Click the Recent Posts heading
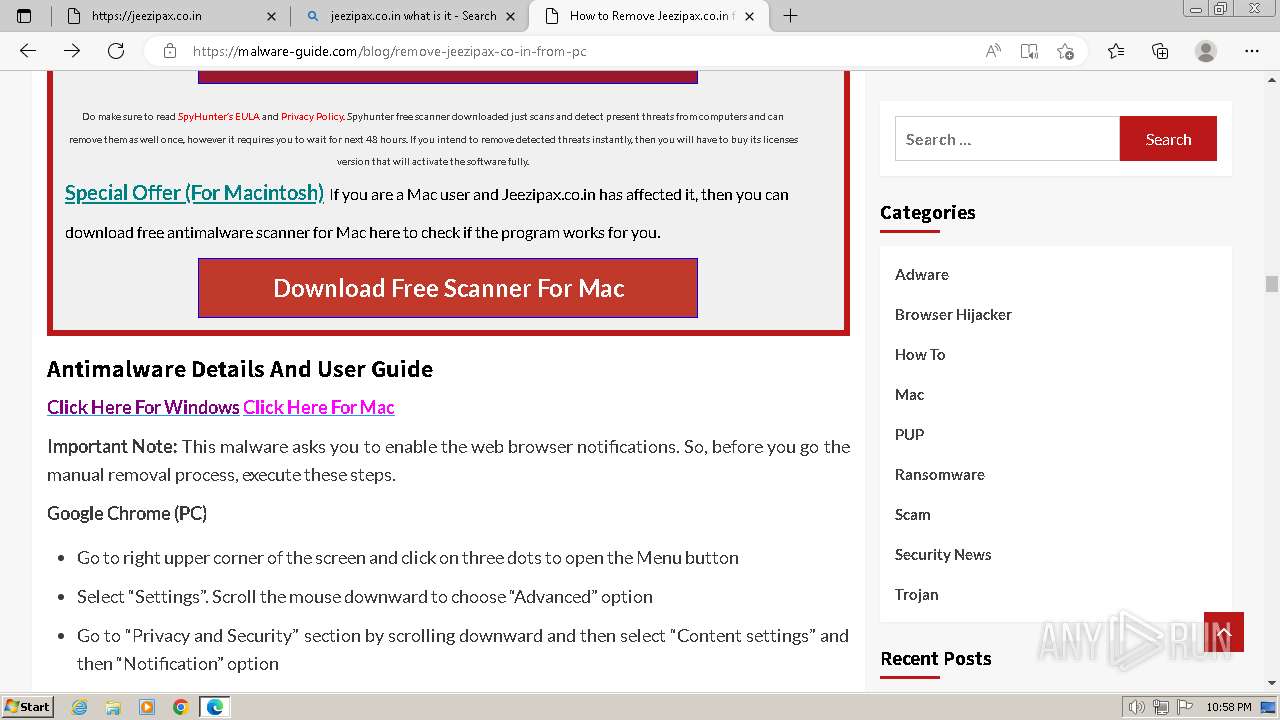The image size is (1280, 720). [936, 658]
